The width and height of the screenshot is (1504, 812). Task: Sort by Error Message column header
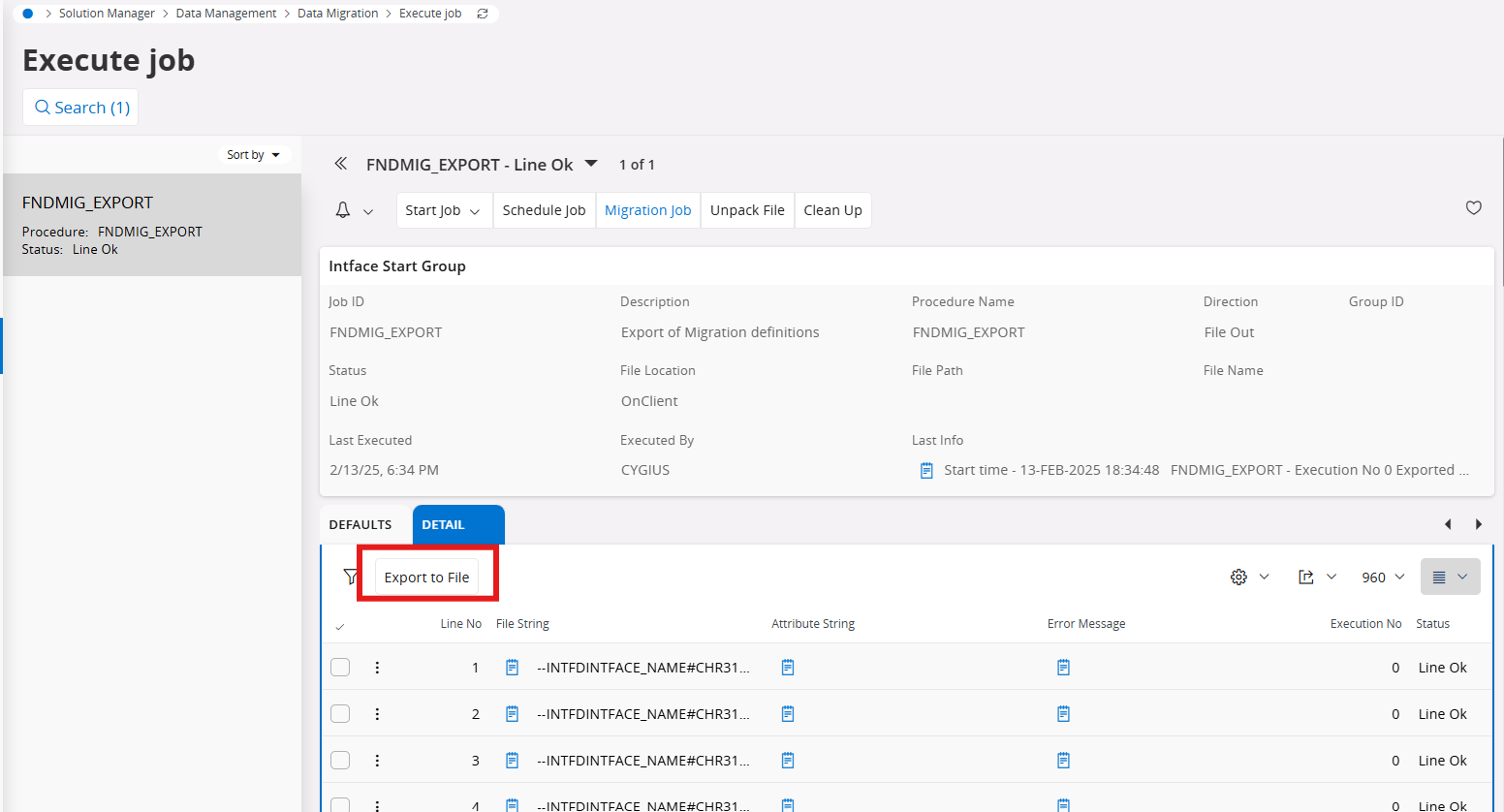pos(1086,624)
